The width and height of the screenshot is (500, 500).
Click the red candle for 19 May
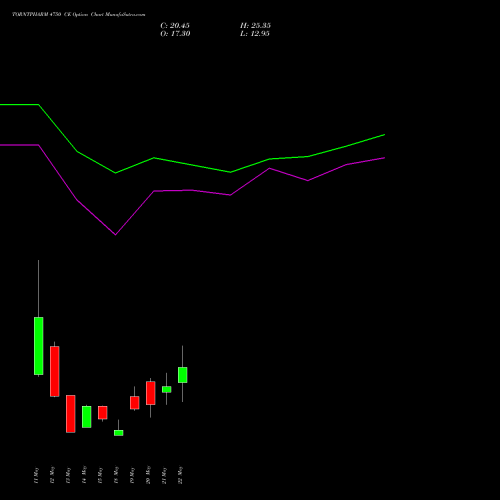pos(135,403)
